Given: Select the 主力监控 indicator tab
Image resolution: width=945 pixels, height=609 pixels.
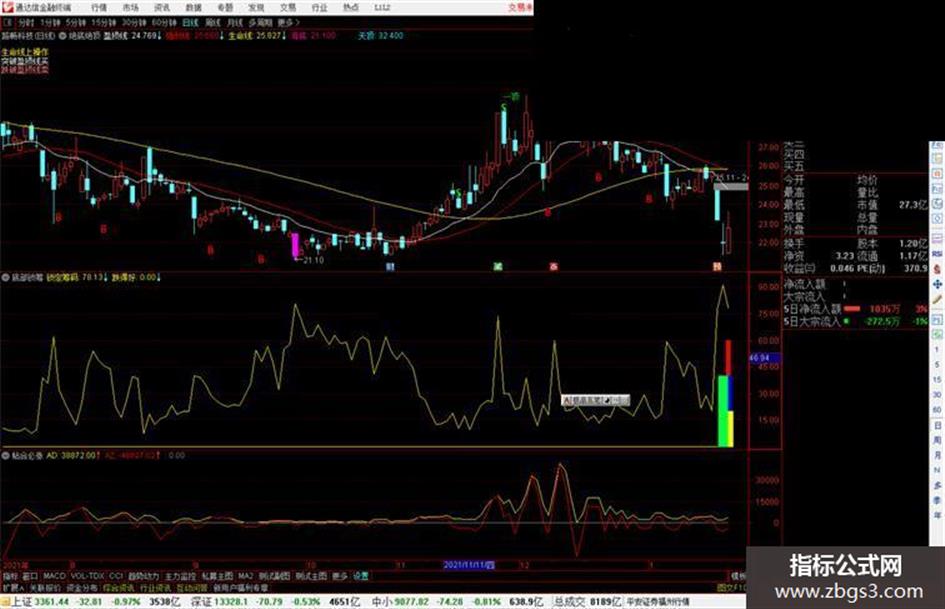Looking at the screenshot, I should 180,576.
